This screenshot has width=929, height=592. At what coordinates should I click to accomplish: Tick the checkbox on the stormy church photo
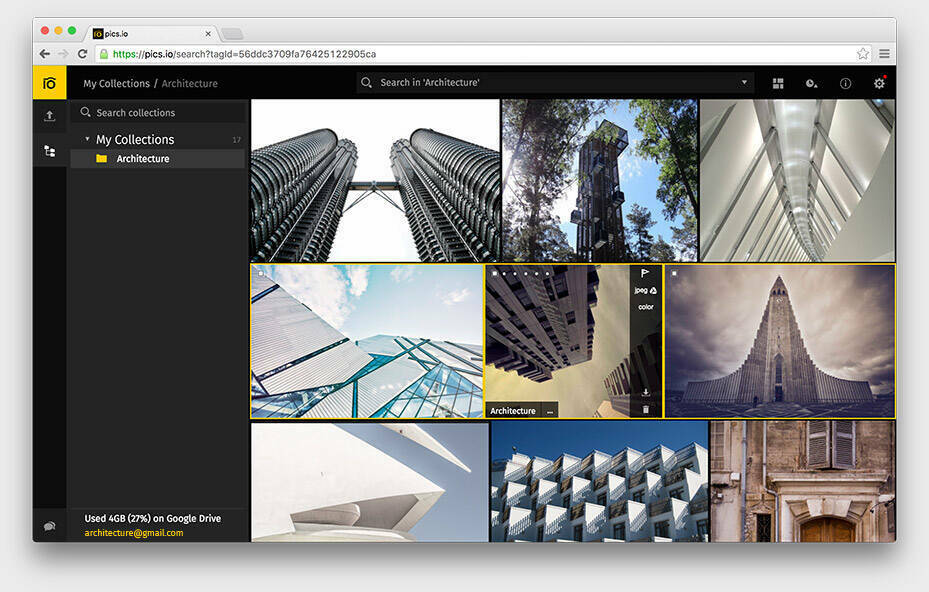pos(674,273)
